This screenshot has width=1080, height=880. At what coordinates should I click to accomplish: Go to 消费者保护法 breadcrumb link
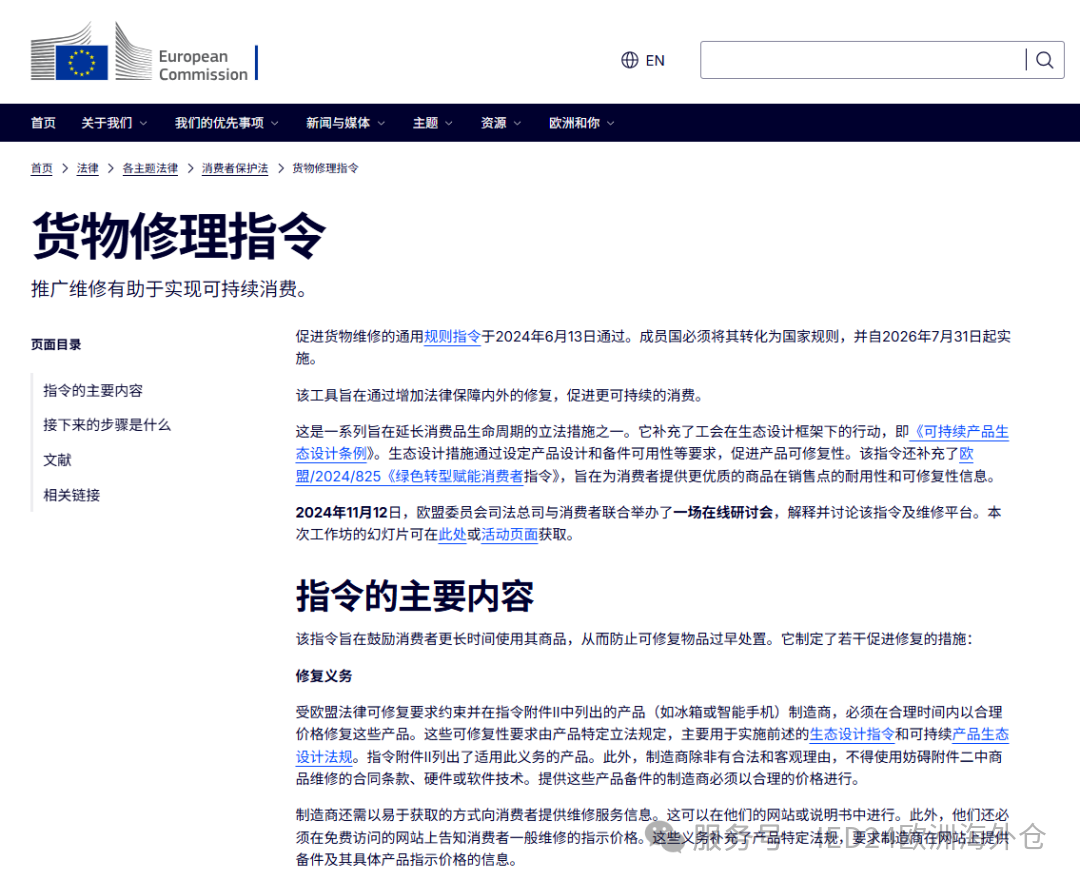235,168
